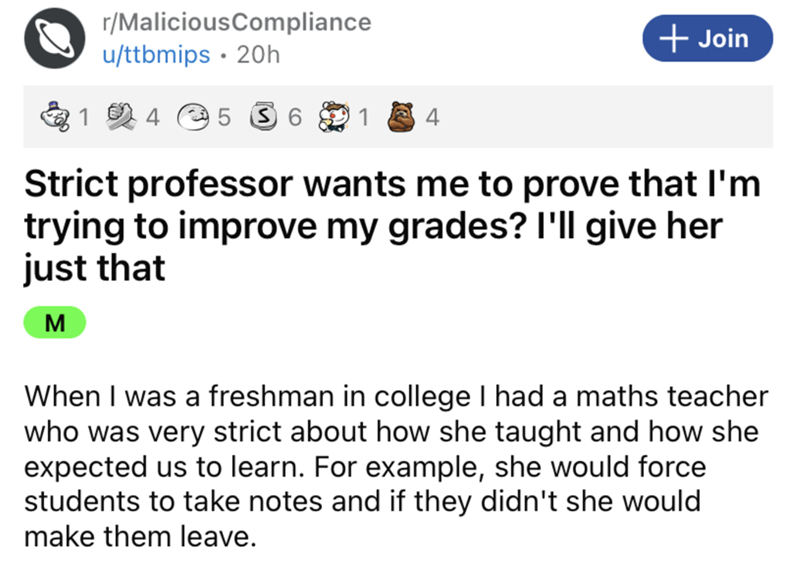The height and width of the screenshot is (568, 800).
Task: Click the count beside clasped hands award
Action: pyautogui.click(x=153, y=120)
